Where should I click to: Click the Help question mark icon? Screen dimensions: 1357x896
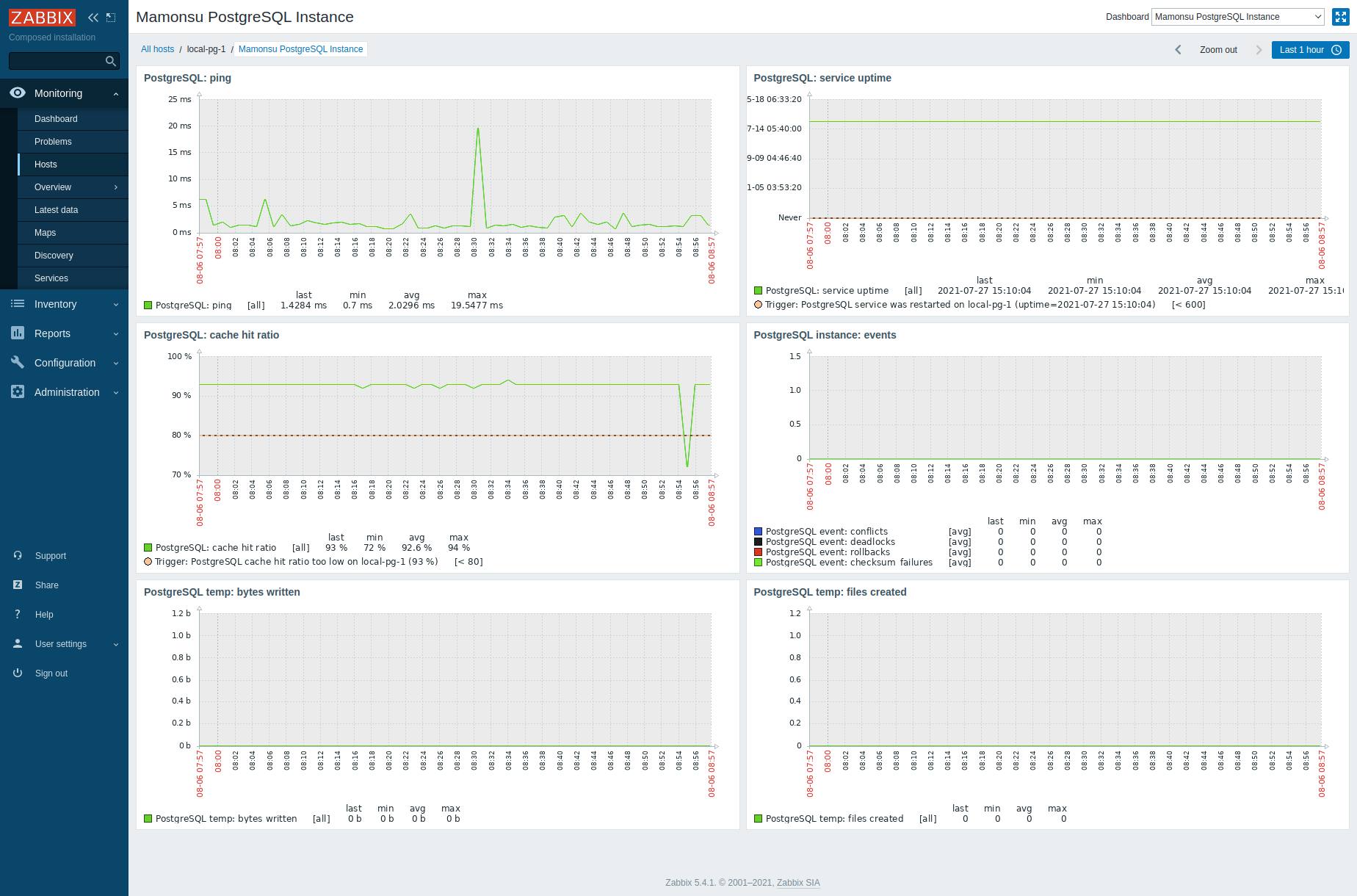click(18, 614)
